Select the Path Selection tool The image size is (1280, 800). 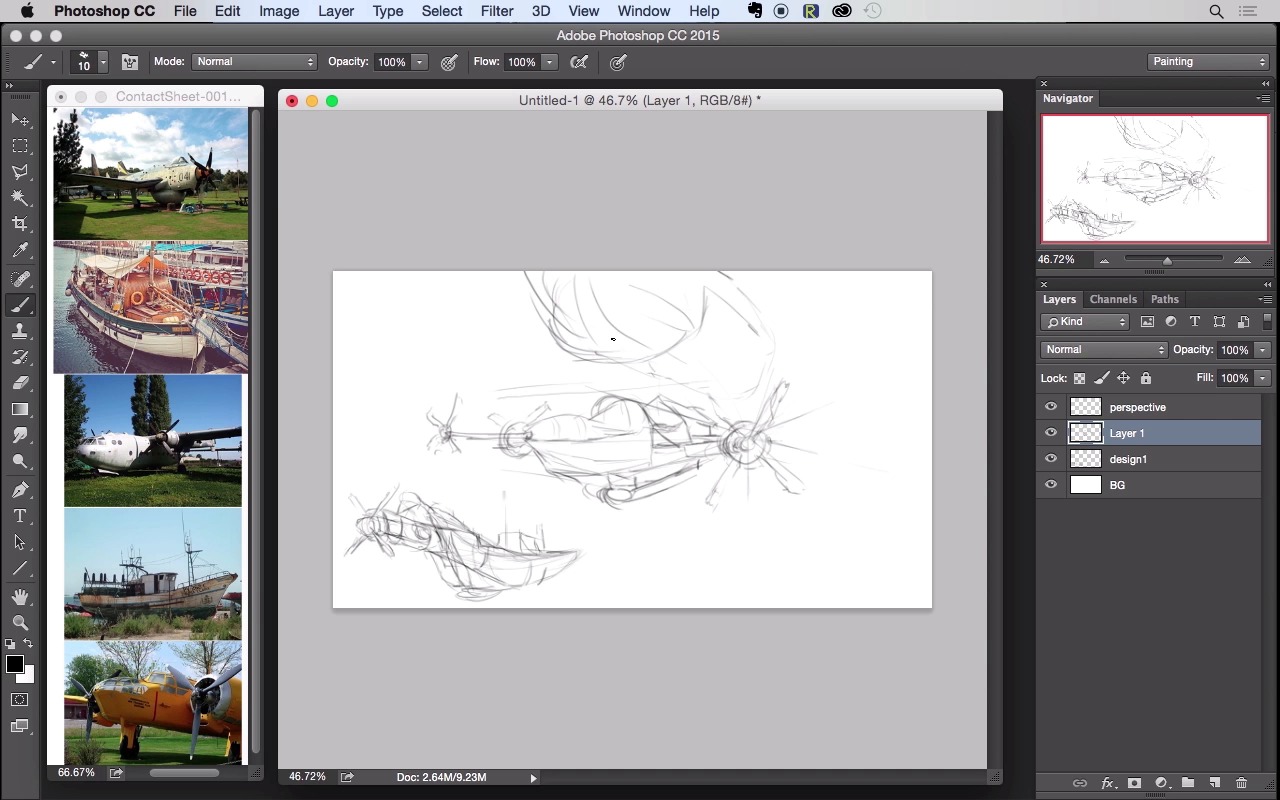coord(20,542)
